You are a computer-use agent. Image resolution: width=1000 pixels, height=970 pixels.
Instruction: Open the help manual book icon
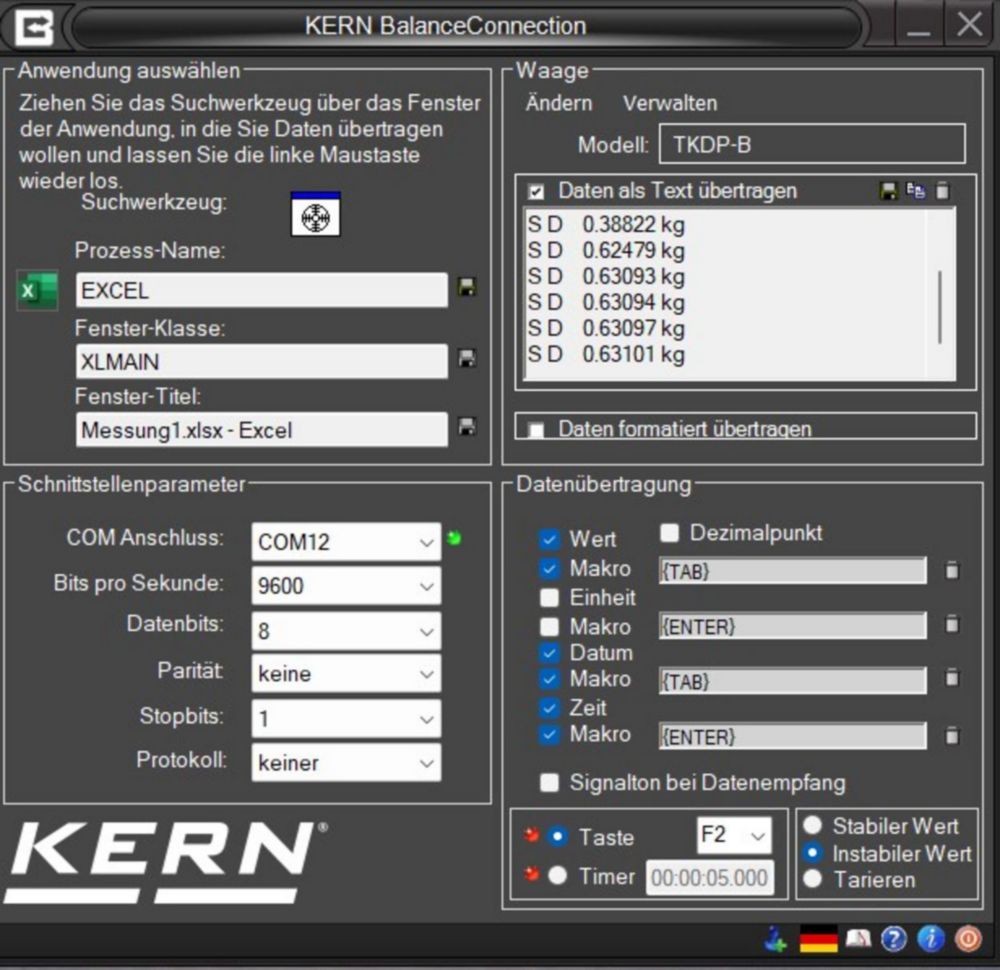pos(857,939)
